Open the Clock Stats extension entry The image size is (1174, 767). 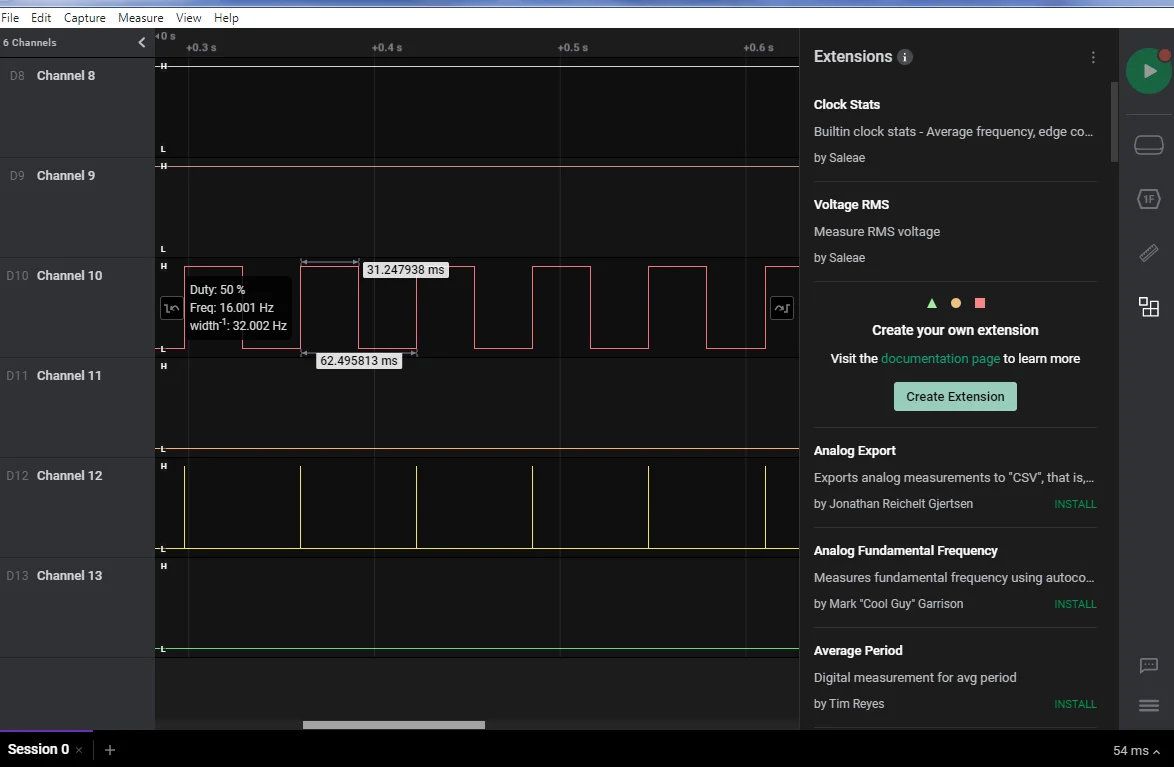955,131
